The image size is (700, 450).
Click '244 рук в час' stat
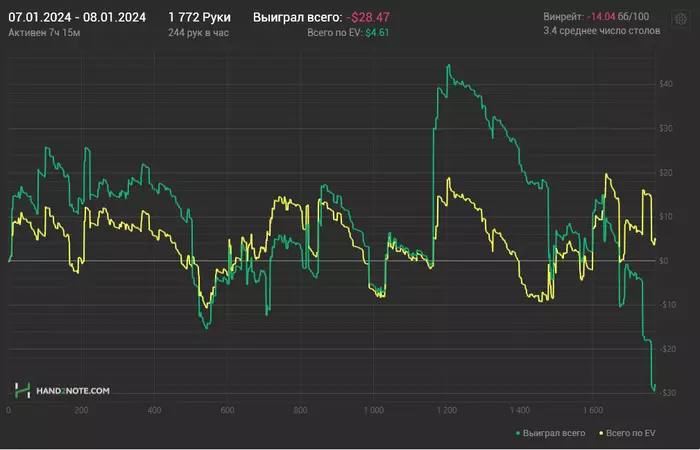(x=198, y=33)
